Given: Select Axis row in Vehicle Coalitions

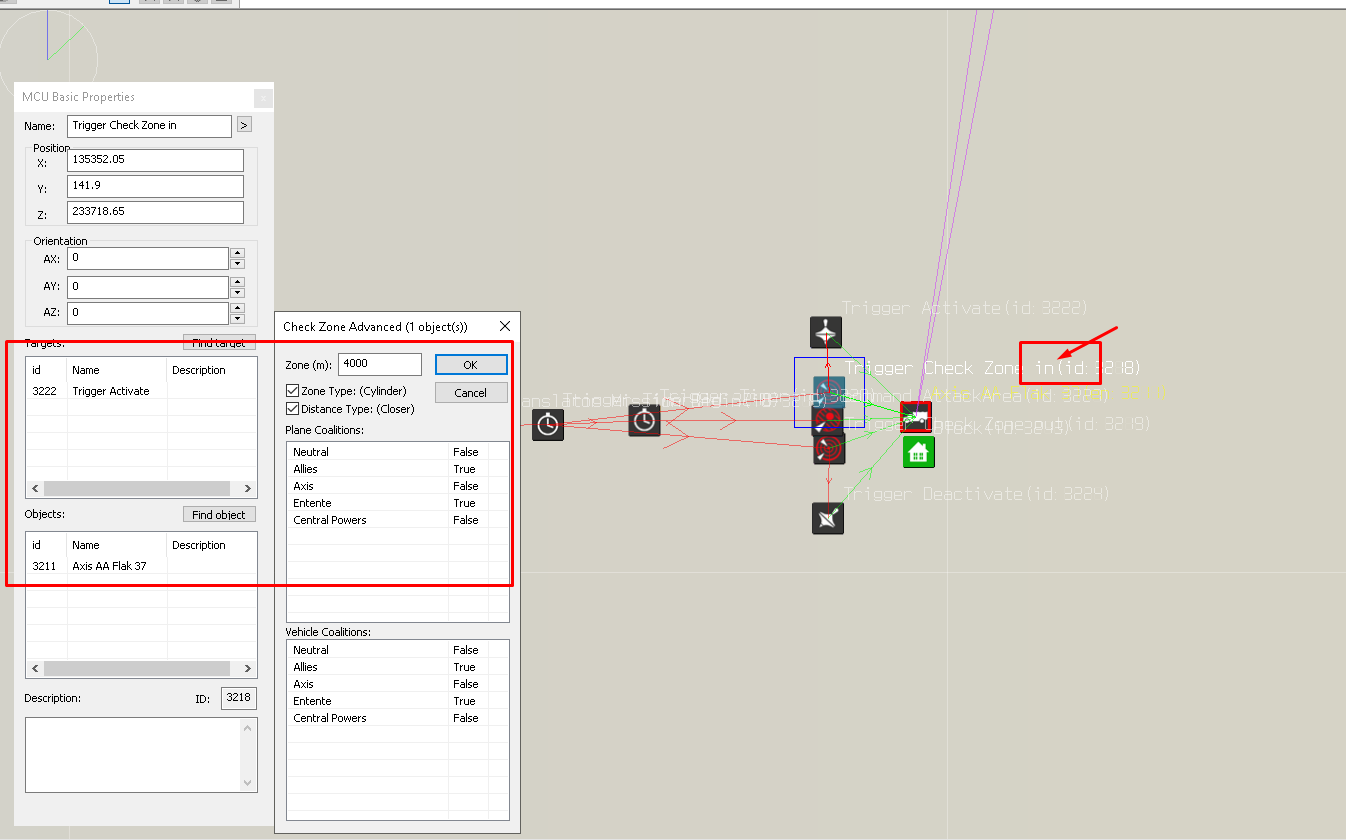Looking at the screenshot, I should point(397,684).
